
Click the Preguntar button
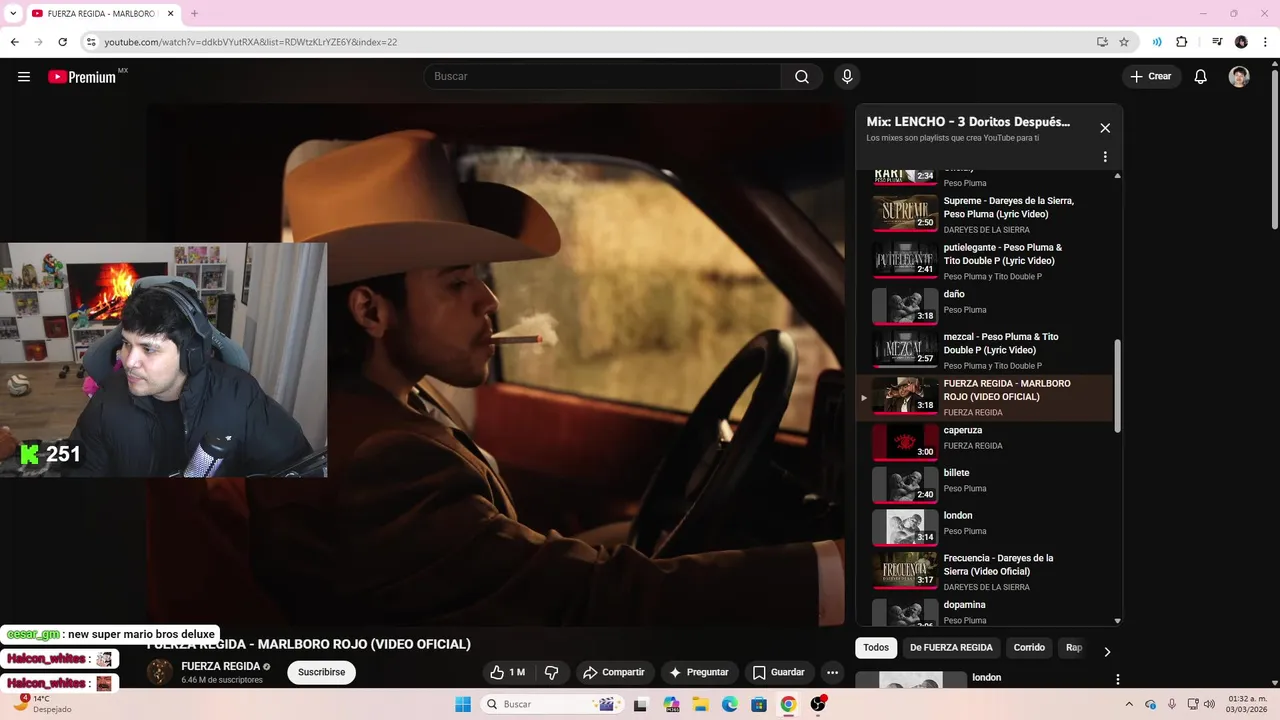pyautogui.click(x=699, y=672)
